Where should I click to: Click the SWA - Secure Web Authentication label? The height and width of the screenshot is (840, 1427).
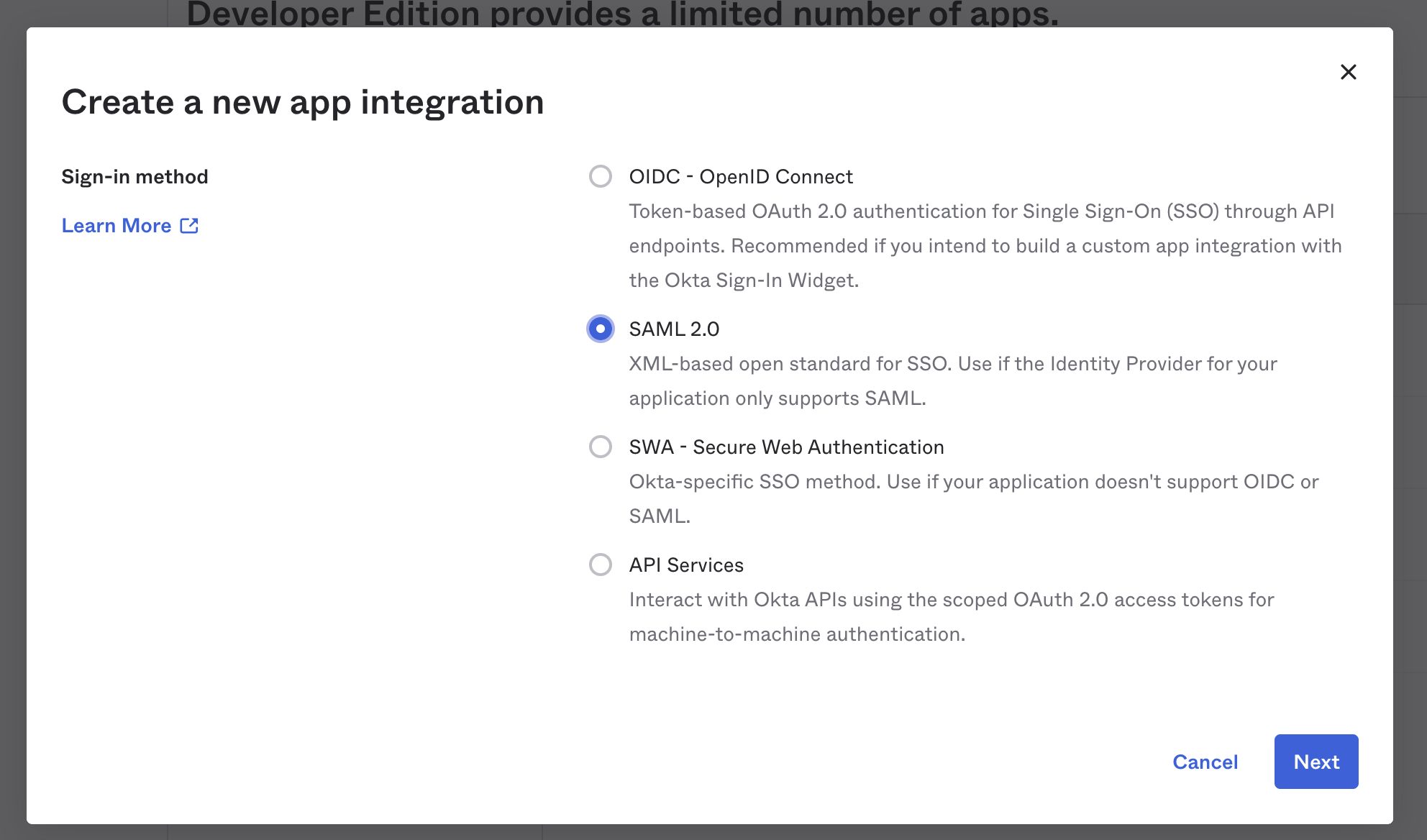(x=786, y=447)
